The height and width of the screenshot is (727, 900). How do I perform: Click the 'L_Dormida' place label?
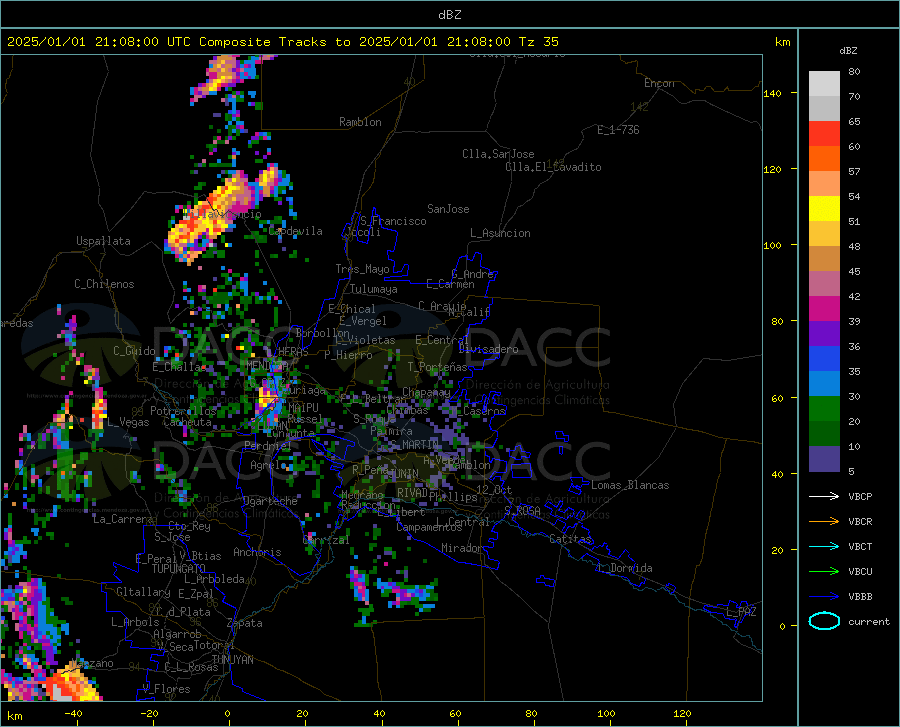pyautogui.click(x=625, y=568)
